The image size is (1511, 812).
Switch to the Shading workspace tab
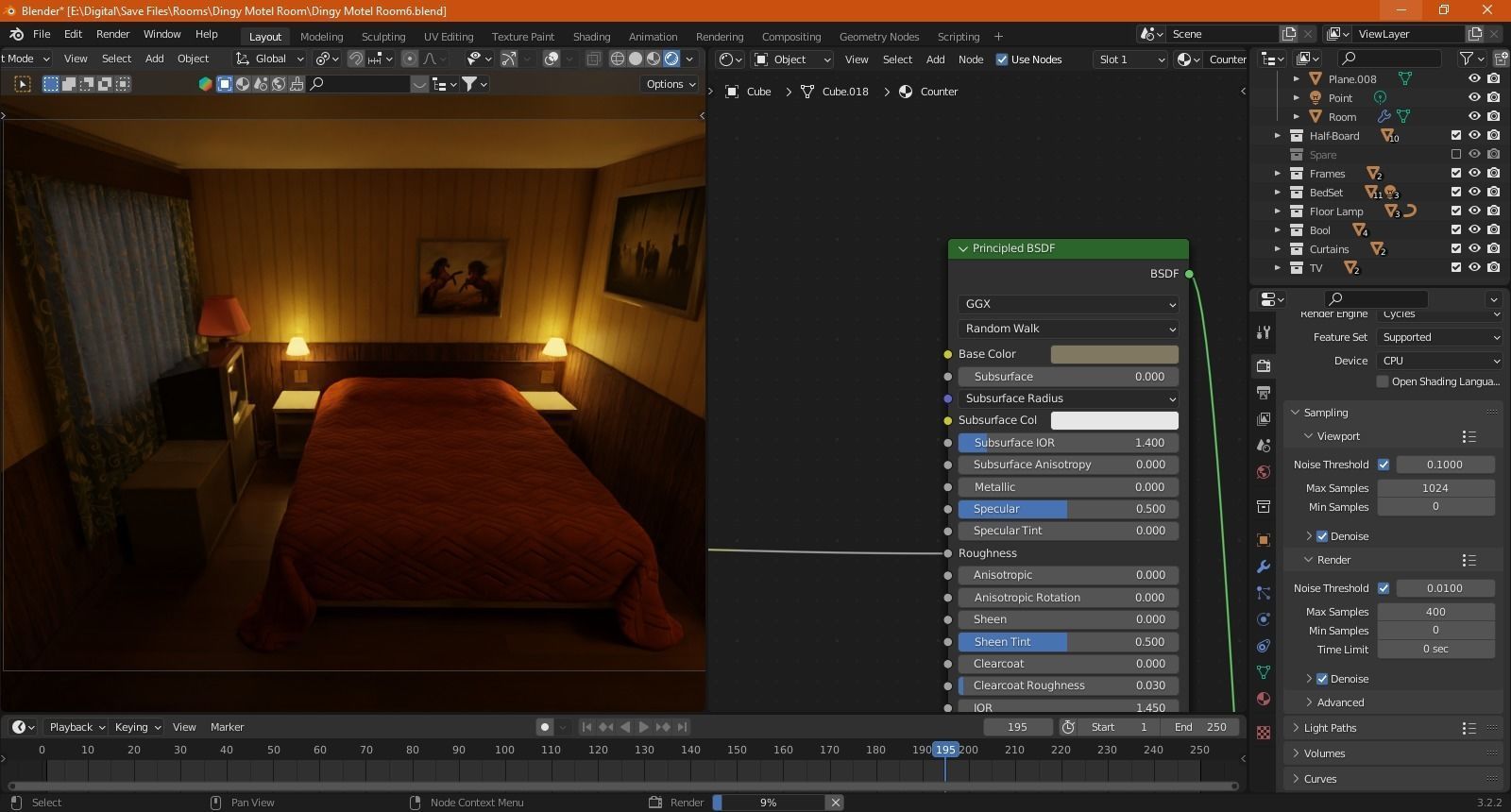point(591,37)
